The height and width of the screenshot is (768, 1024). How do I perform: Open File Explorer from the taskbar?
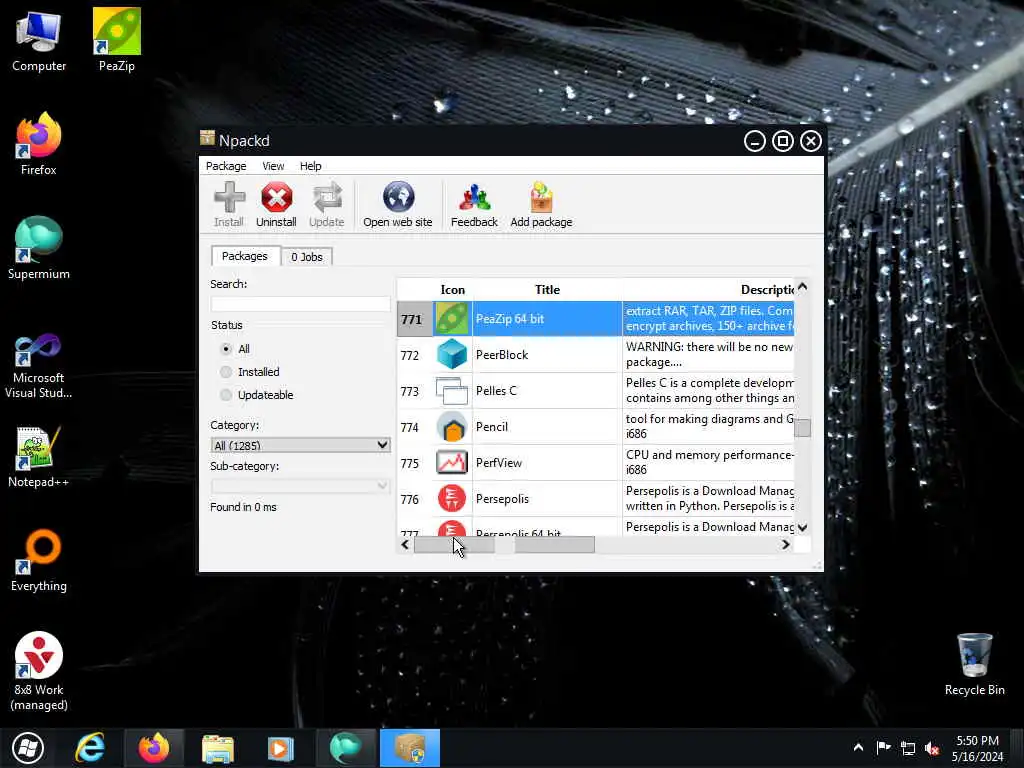pyautogui.click(x=217, y=748)
